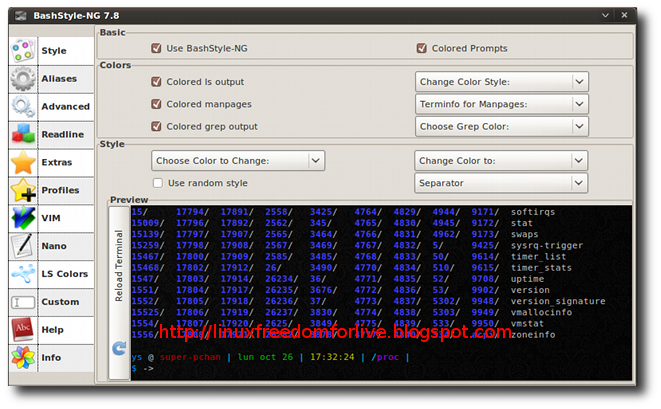Click 'timer_stats' entry in preview
This screenshot has width=661, height=409.
(541, 268)
